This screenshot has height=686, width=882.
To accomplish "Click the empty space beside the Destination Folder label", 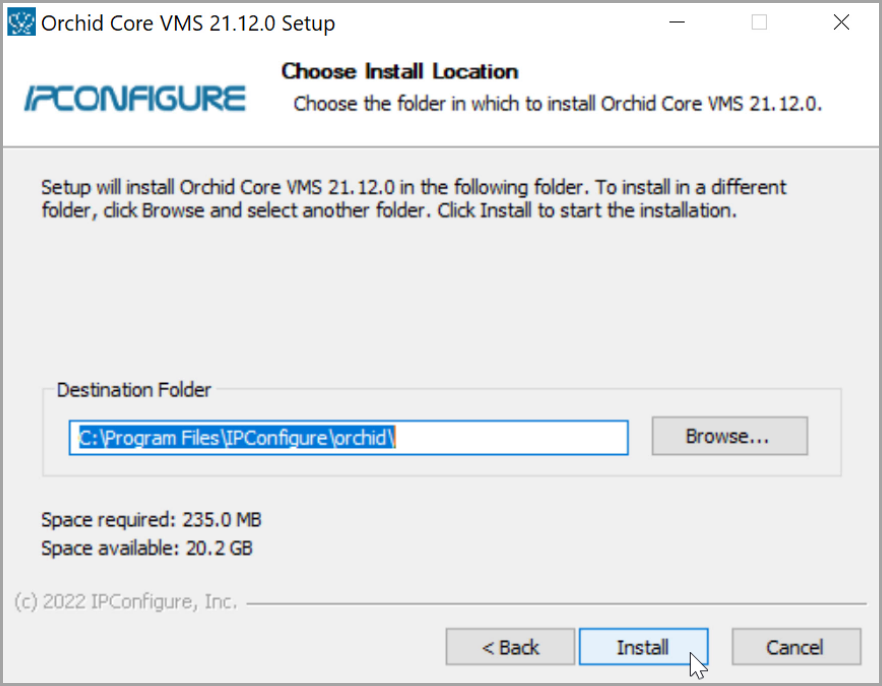I will (x=520, y=390).
